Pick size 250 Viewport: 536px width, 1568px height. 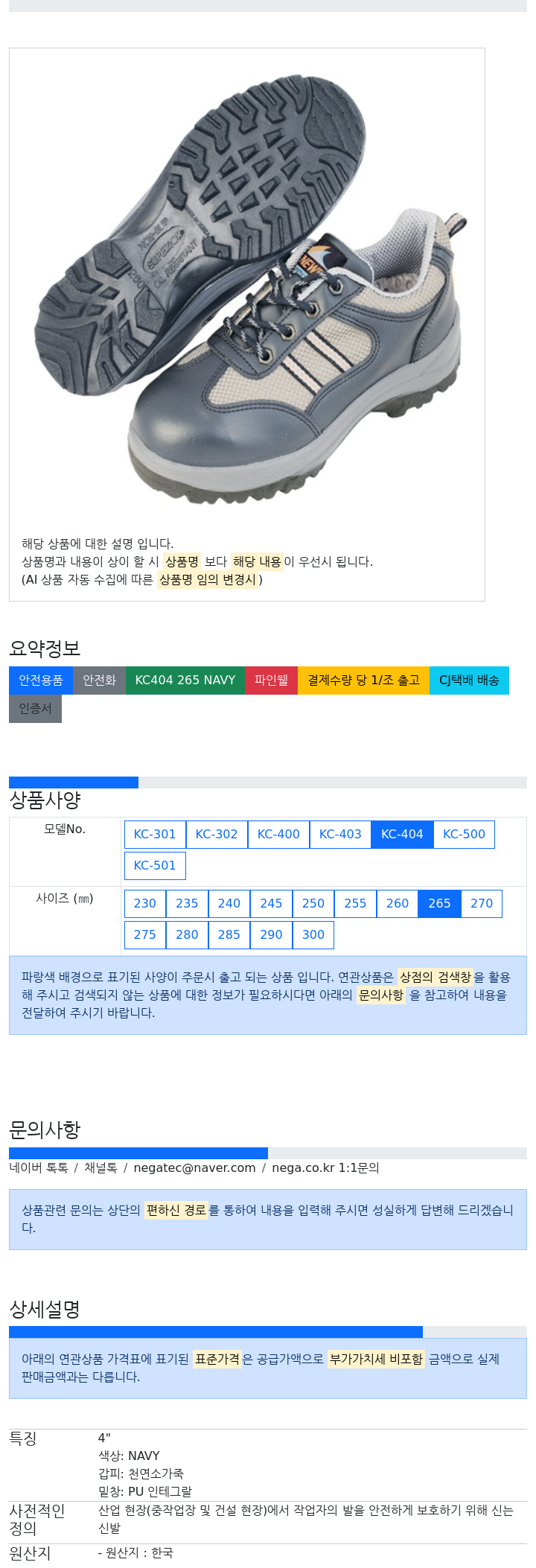click(313, 904)
